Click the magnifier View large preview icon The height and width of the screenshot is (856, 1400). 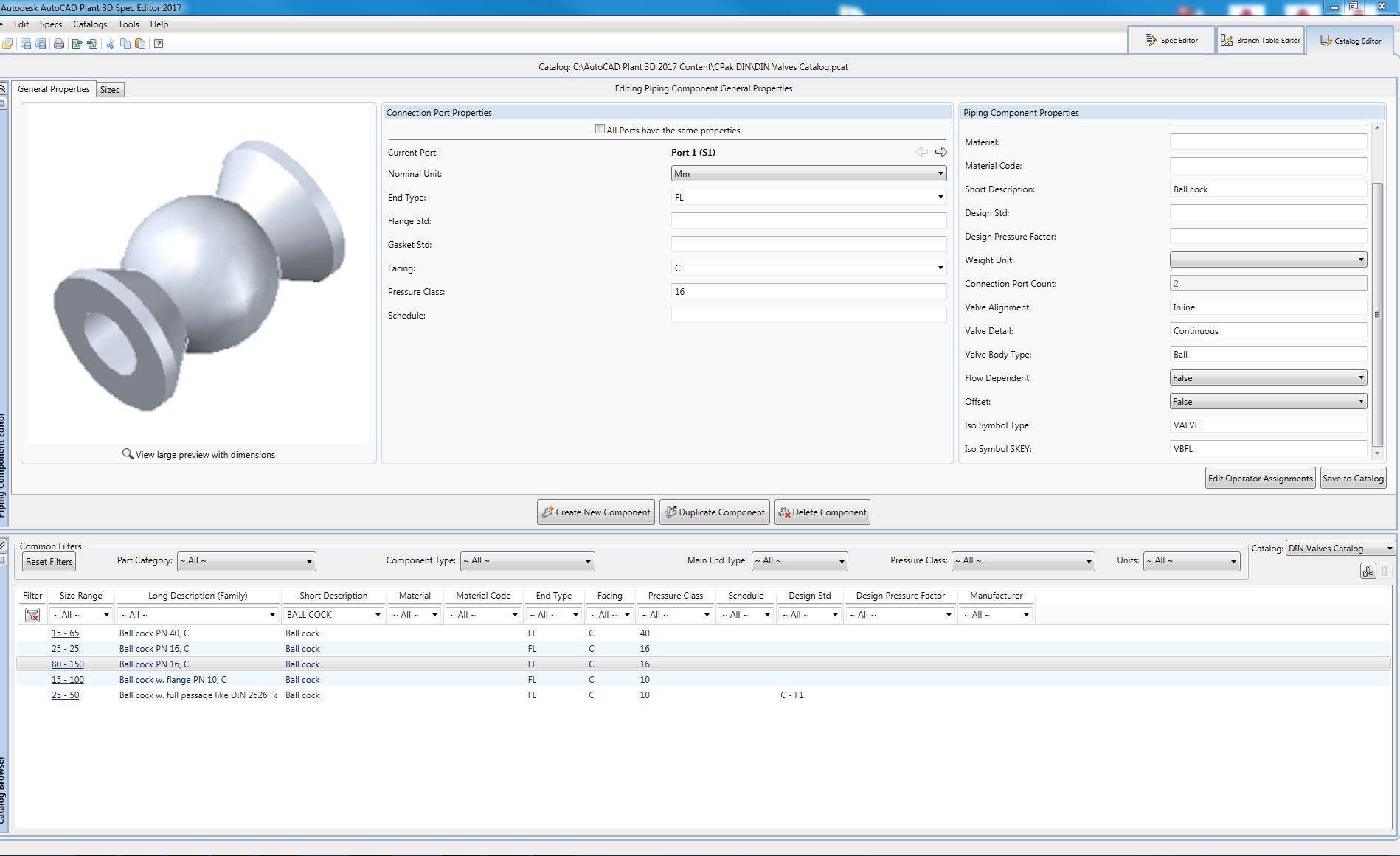point(128,454)
